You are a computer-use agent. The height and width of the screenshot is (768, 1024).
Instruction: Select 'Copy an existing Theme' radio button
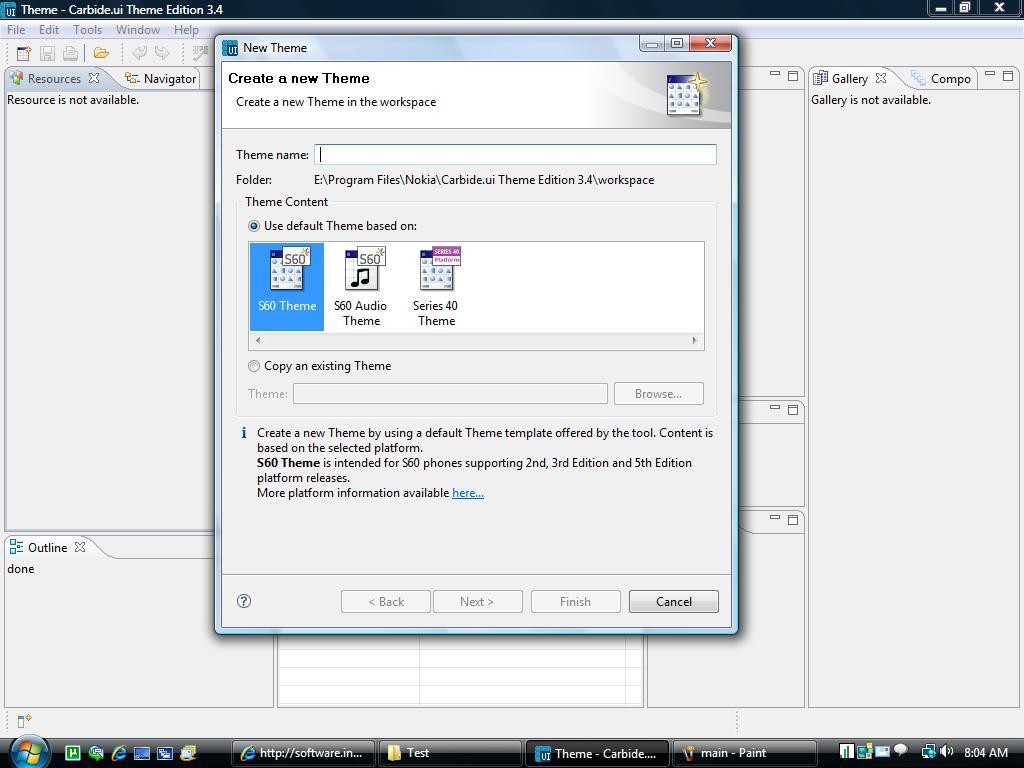point(254,366)
